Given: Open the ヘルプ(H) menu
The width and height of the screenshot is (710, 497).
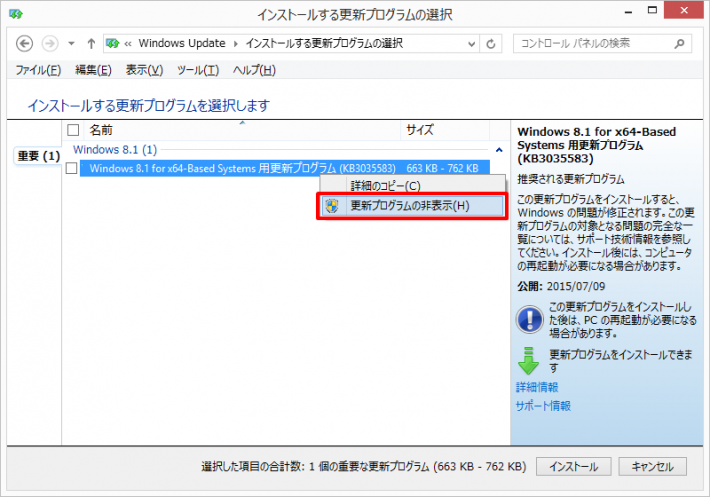Looking at the screenshot, I should pos(254,70).
